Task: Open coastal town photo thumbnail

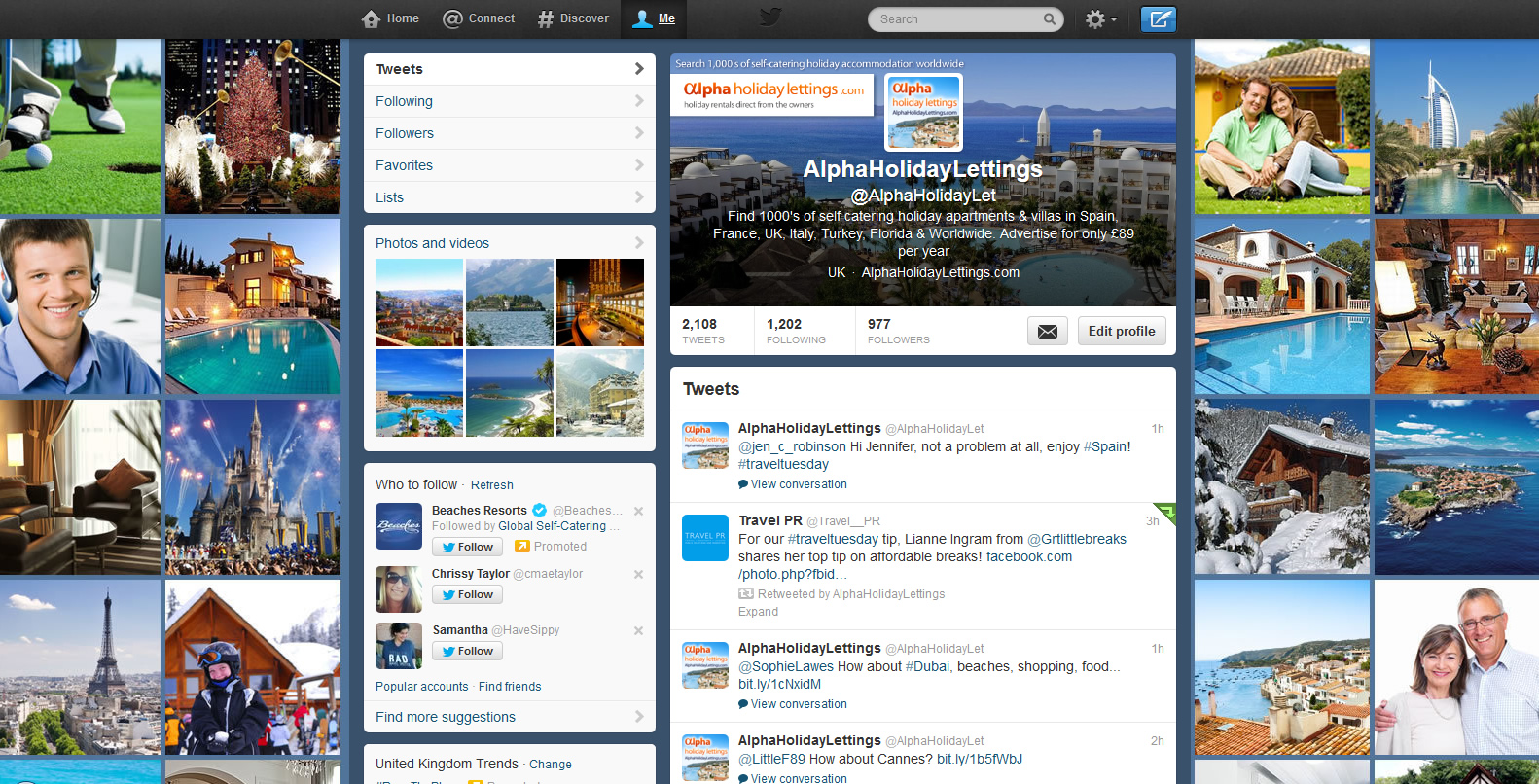Action: [419, 303]
